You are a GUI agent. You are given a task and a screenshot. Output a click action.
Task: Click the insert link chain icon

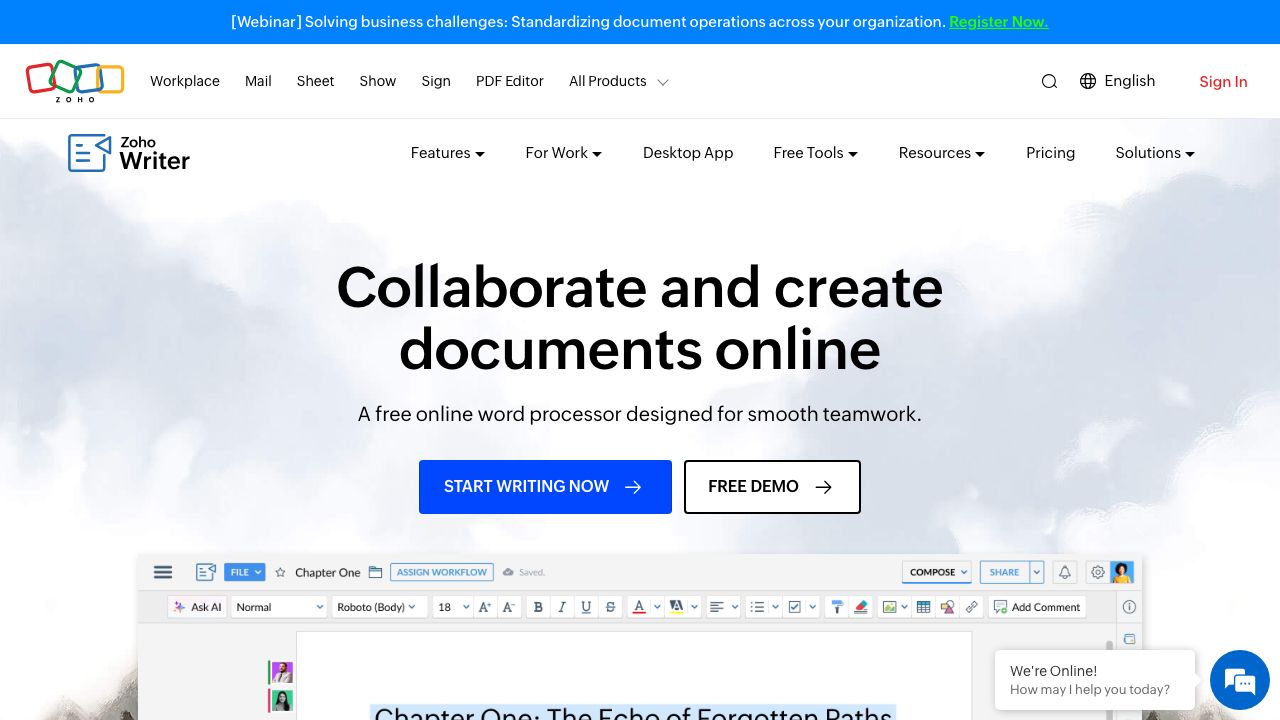(972, 607)
